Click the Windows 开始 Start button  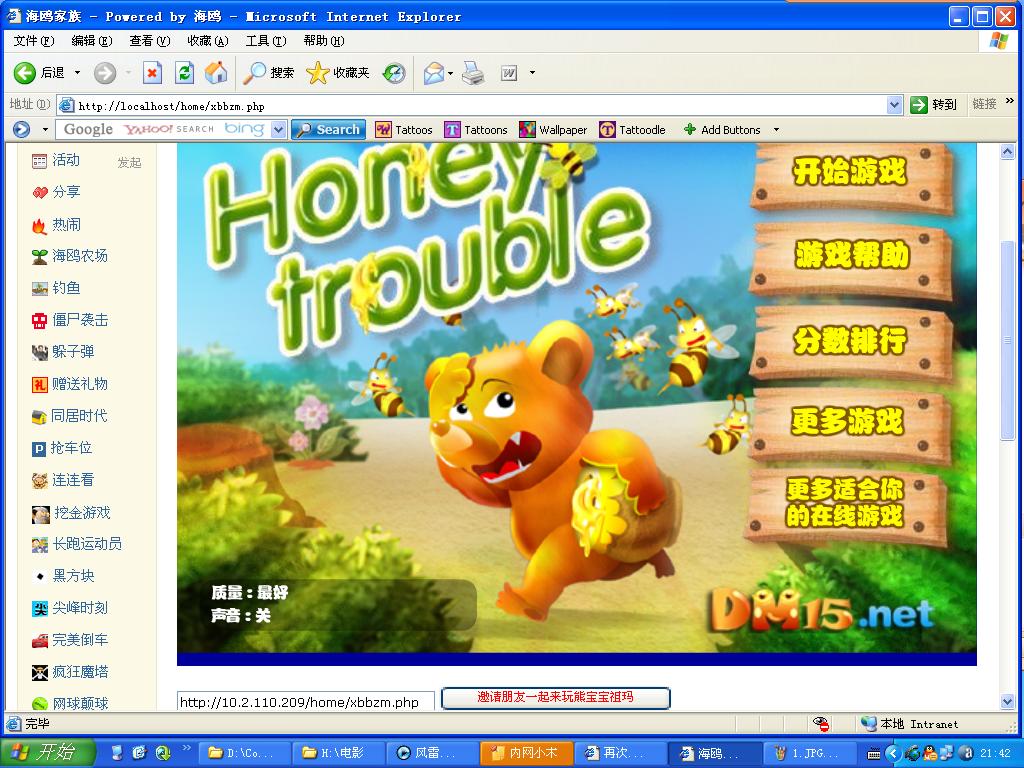pyautogui.click(x=48, y=753)
